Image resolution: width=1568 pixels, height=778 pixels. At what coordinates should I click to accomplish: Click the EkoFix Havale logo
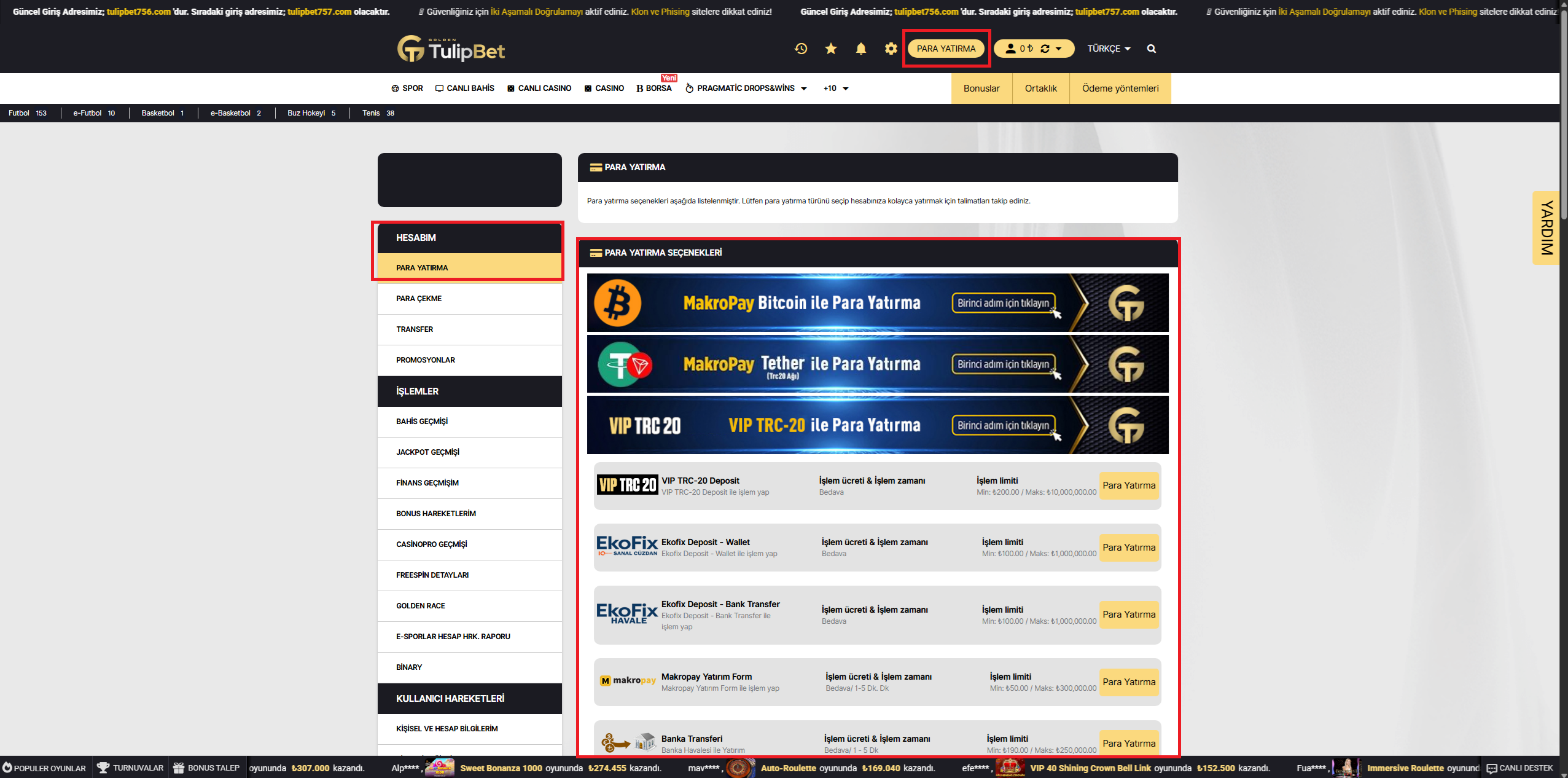coord(627,613)
